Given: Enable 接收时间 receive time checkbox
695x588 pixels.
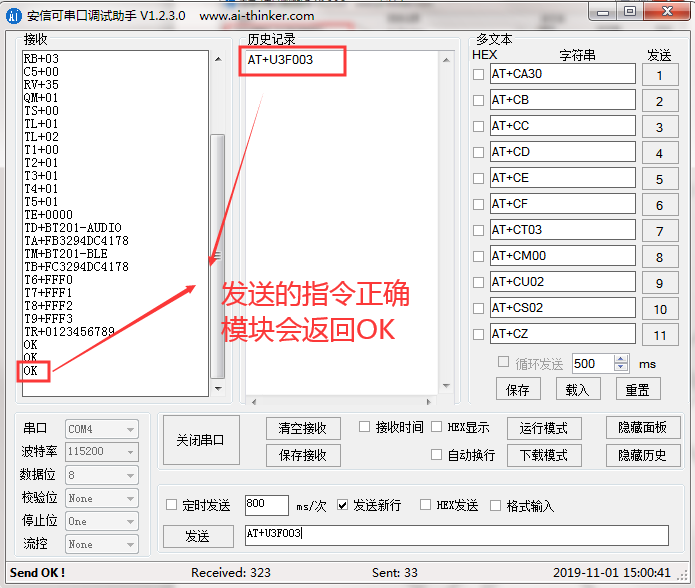Looking at the screenshot, I should (364, 427).
